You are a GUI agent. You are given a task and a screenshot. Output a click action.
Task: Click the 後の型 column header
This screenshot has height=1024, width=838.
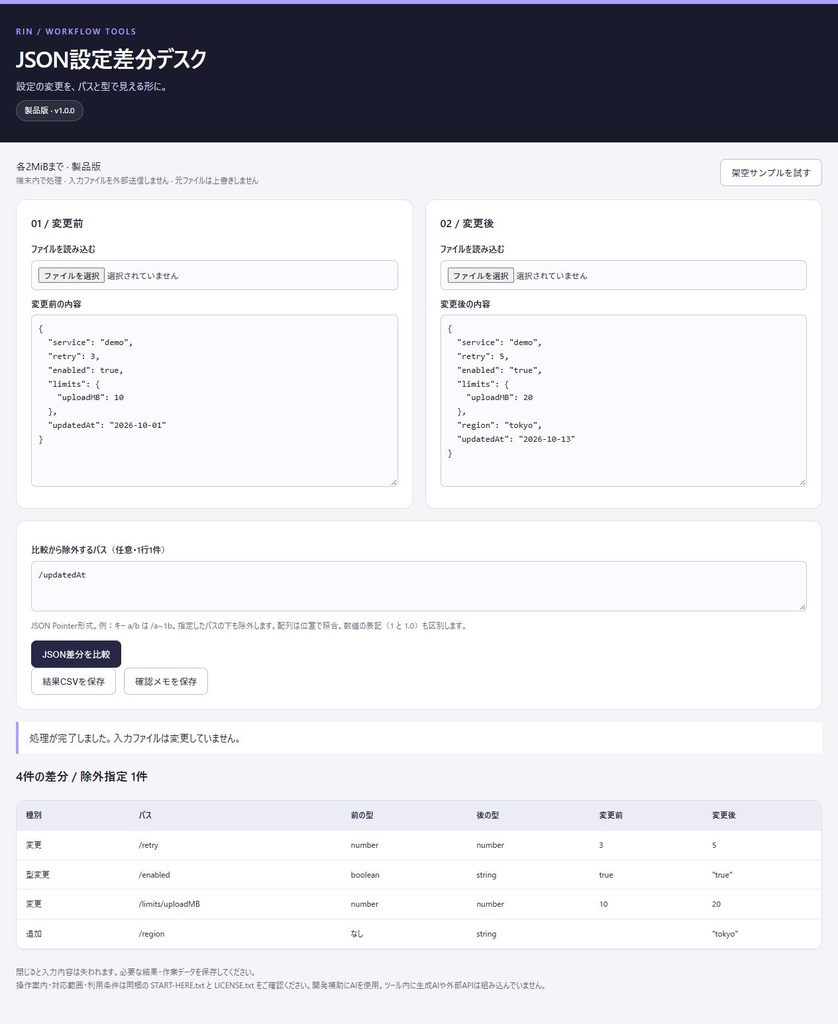(x=488, y=815)
